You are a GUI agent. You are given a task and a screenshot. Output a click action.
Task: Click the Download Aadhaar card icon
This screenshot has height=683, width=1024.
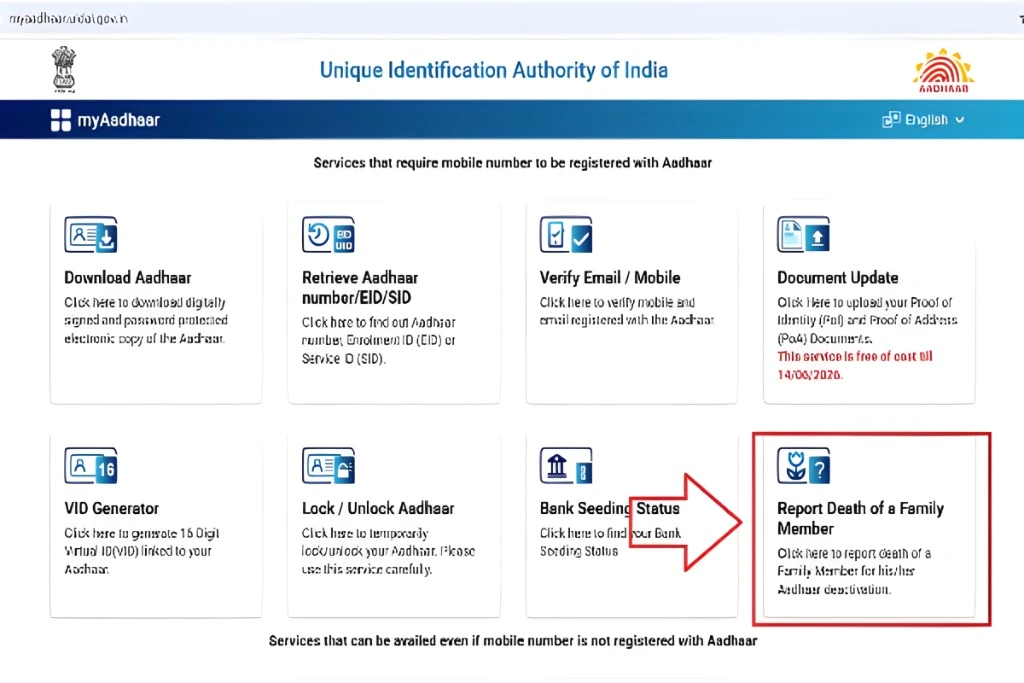(91, 234)
